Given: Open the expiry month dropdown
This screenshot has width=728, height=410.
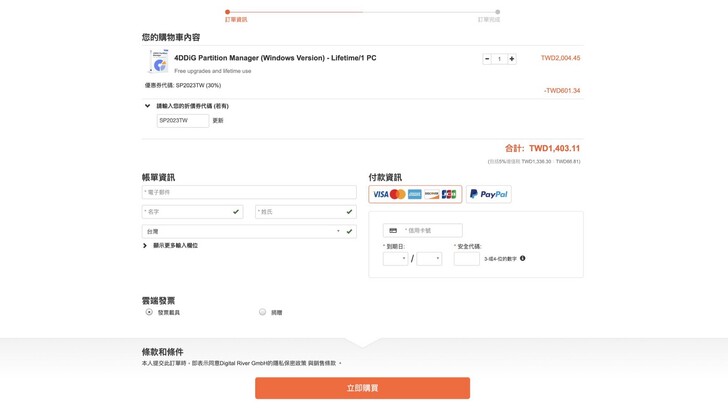Looking at the screenshot, I should (395, 259).
